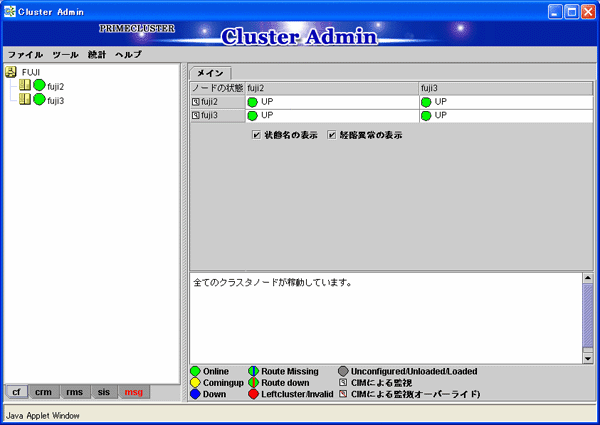Switch to the sis tab
Image resolution: width=600 pixels, height=425 pixels.
pos(103,392)
